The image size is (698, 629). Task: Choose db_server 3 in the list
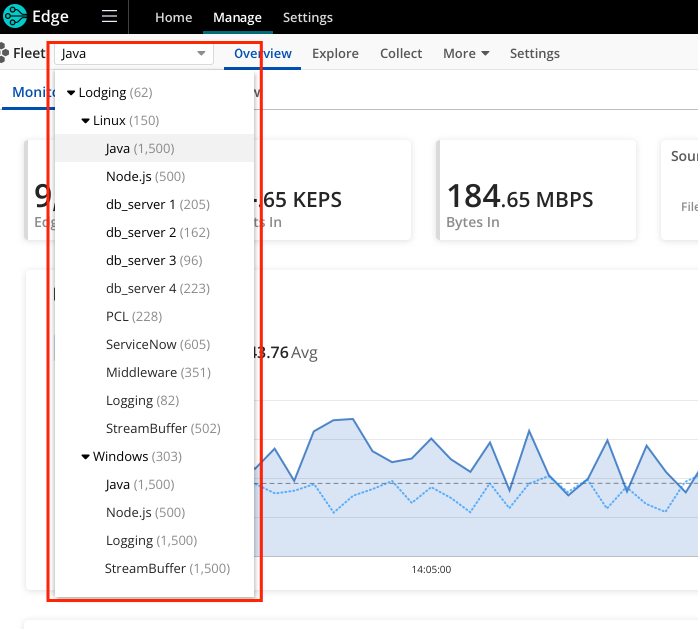click(x=154, y=261)
